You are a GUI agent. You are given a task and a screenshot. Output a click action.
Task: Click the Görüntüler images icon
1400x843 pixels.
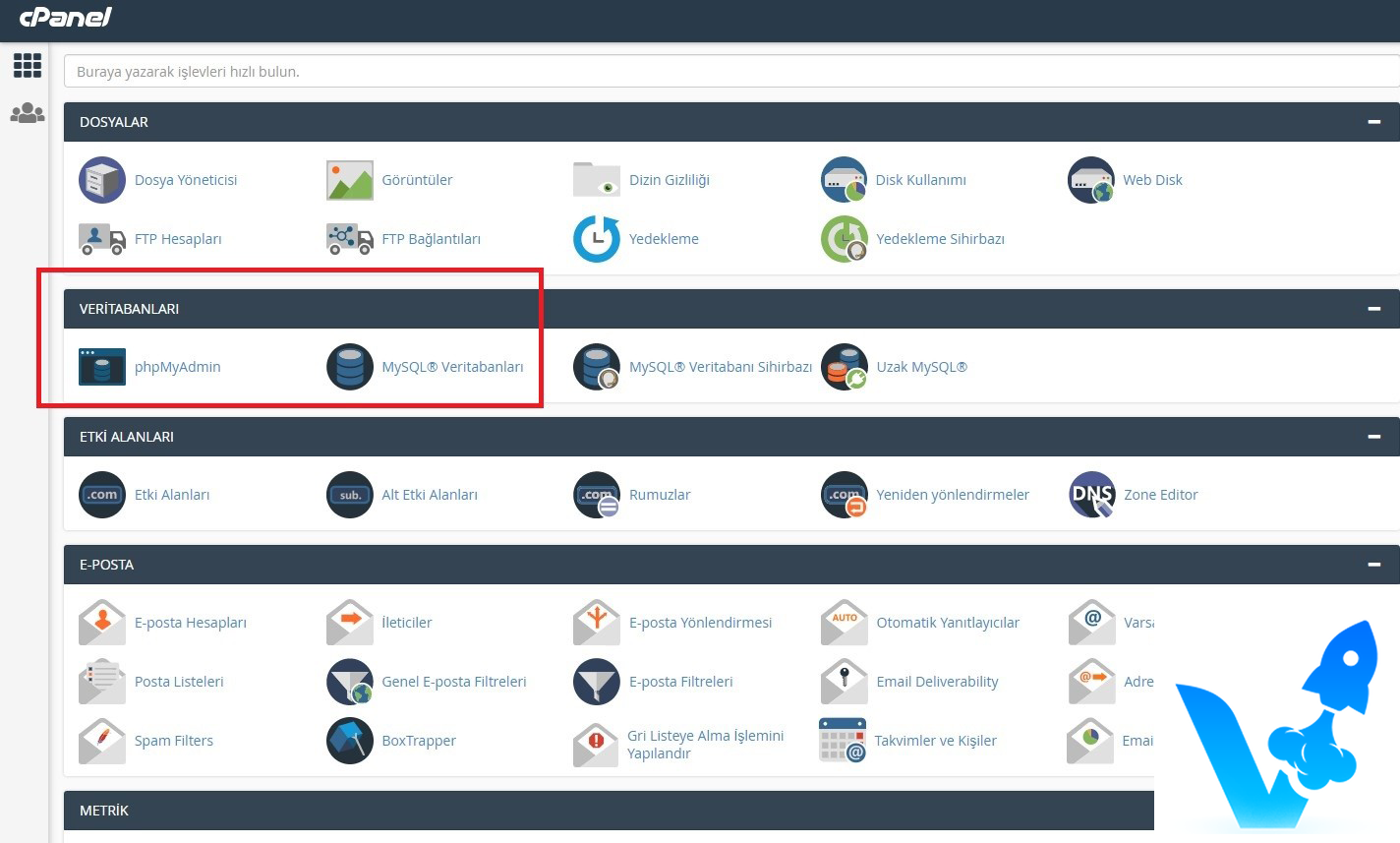(350, 180)
